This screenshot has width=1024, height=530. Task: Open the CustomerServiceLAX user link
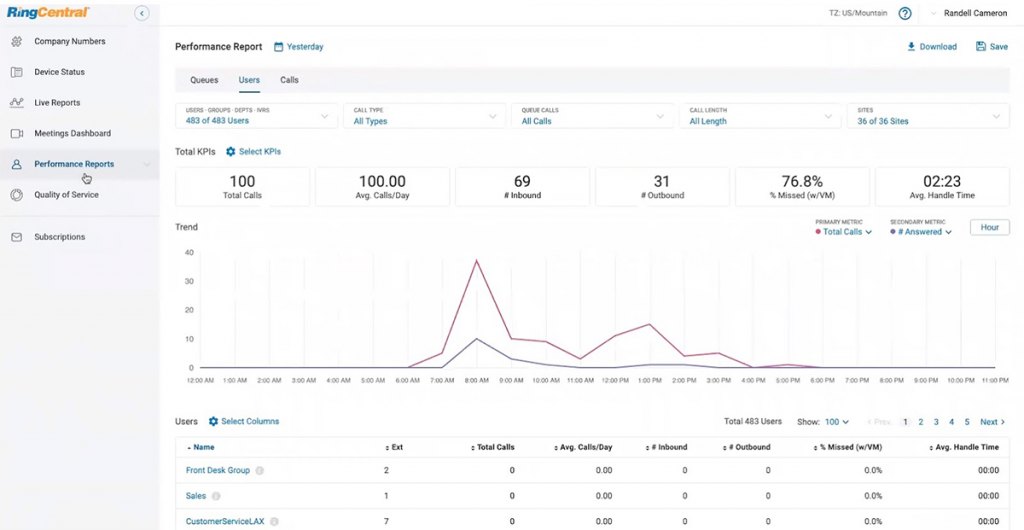click(225, 521)
